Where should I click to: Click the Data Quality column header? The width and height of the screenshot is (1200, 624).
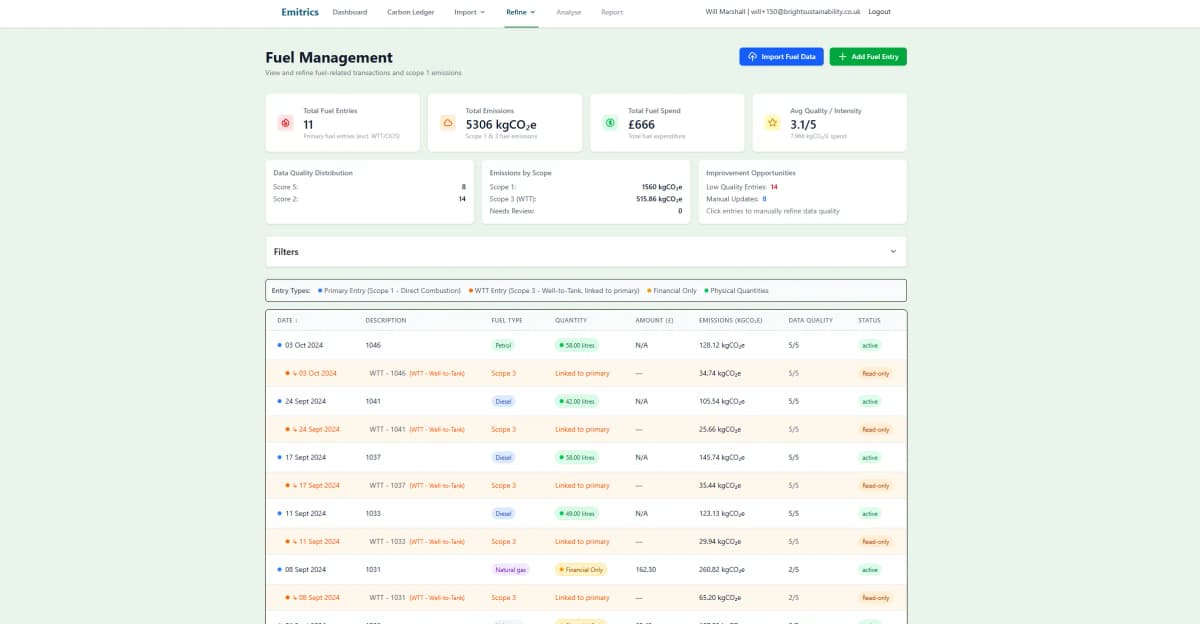pos(811,320)
